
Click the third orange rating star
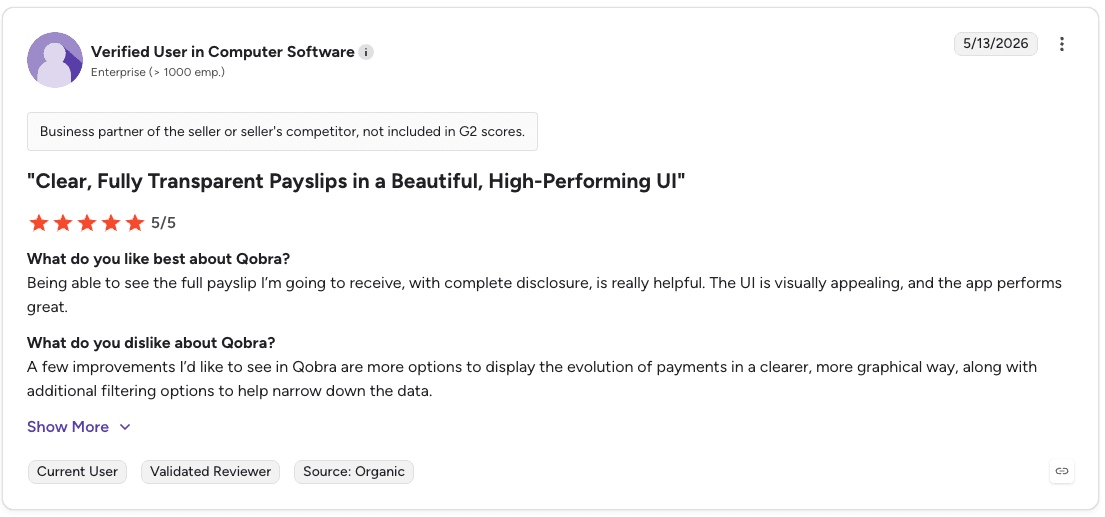[x=87, y=223]
